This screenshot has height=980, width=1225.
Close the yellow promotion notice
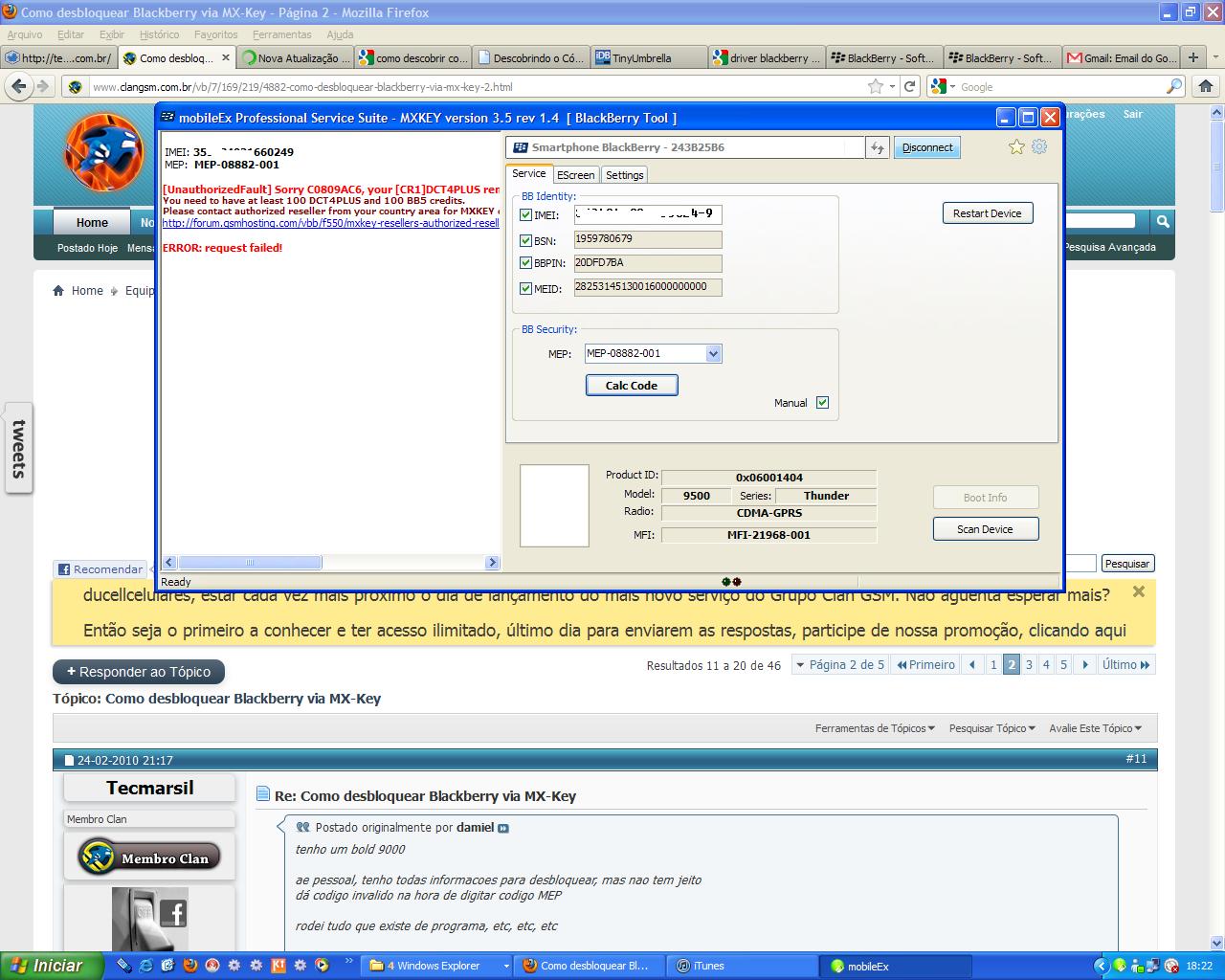1138,591
